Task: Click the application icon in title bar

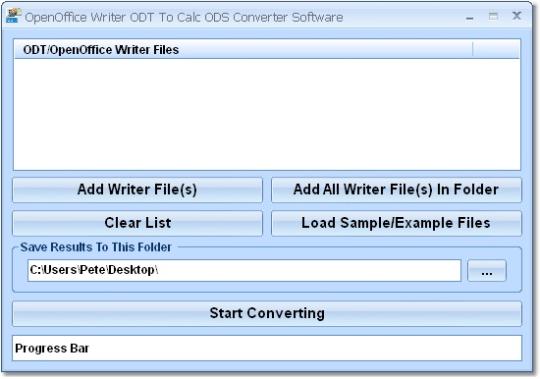Action: (13, 16)
